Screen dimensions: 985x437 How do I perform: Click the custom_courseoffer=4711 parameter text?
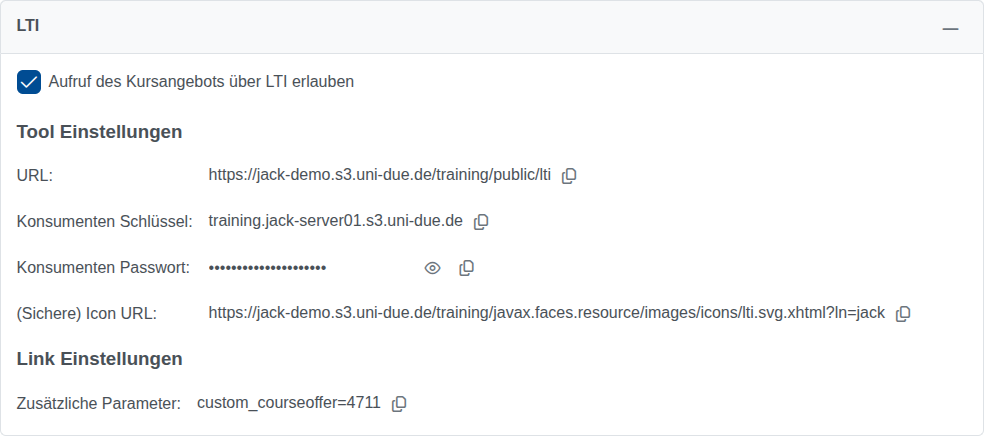click(x=289, y=403)
